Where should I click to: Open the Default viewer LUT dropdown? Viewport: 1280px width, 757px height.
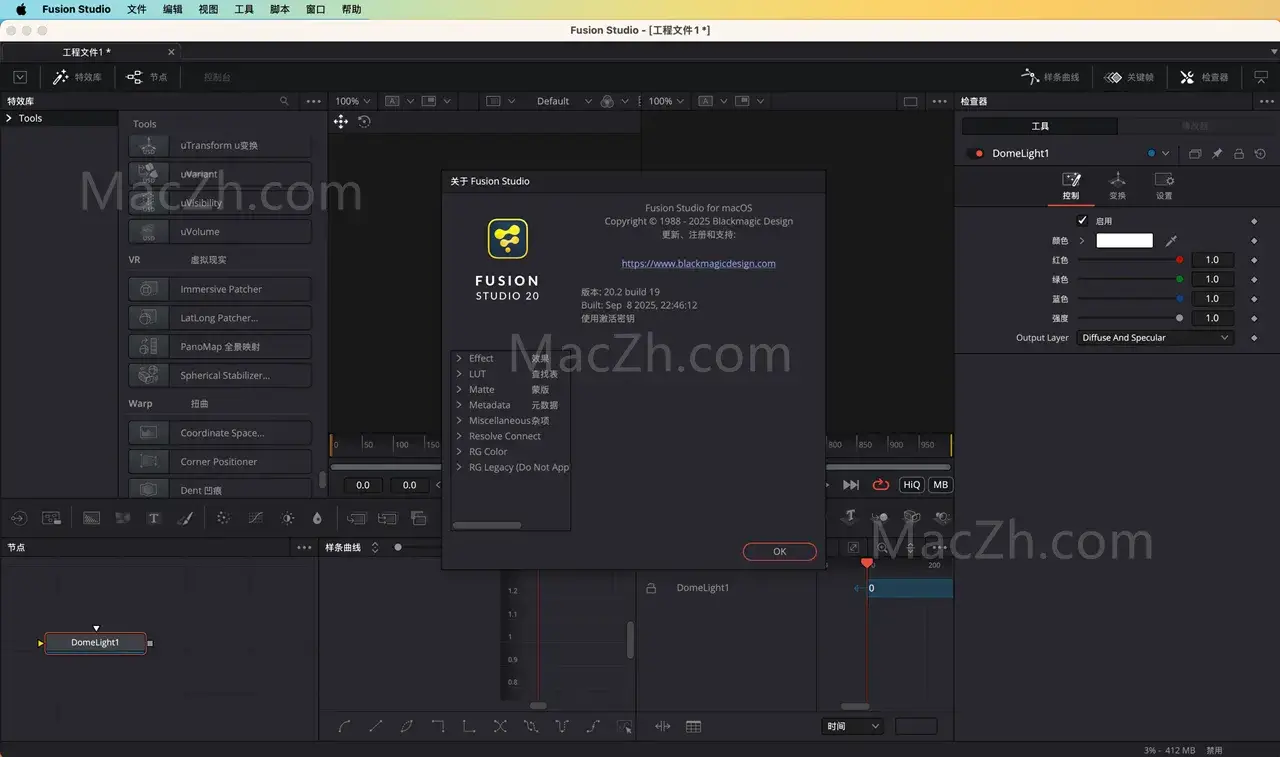pos(565,101)
